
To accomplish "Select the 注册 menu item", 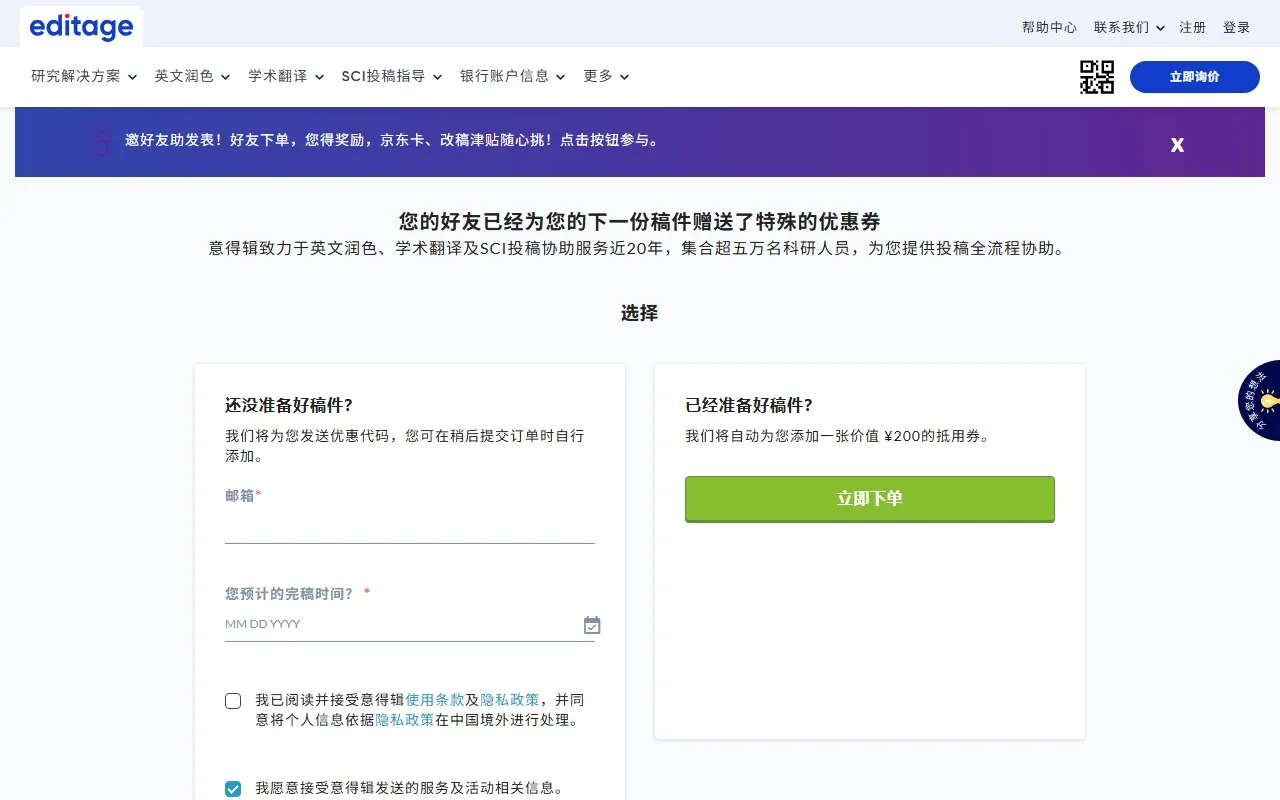I will coord(1193,28).
